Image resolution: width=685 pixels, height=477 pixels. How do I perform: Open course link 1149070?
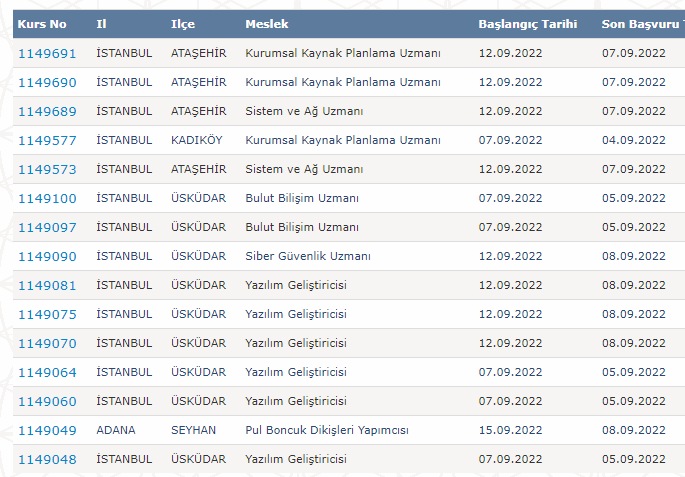(x=47, y=343)
